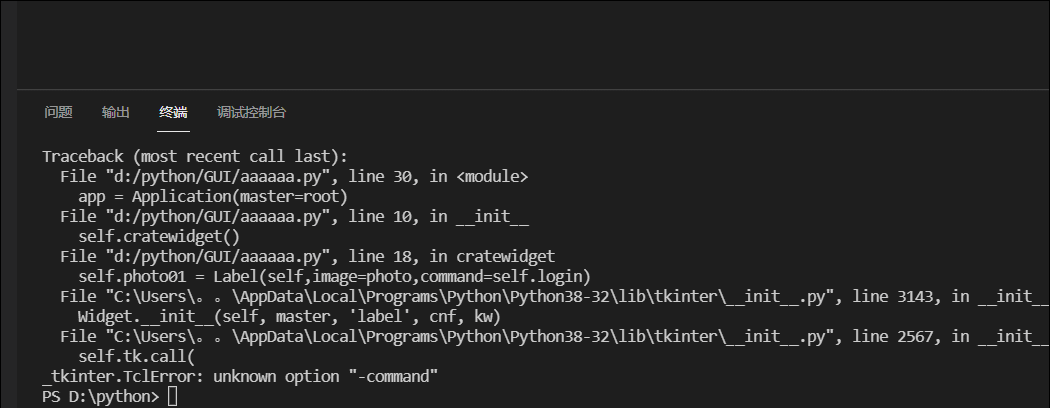Select the 终端 (Terminal) tab
Screen dimensions: 1050x408
pos(173,113)
